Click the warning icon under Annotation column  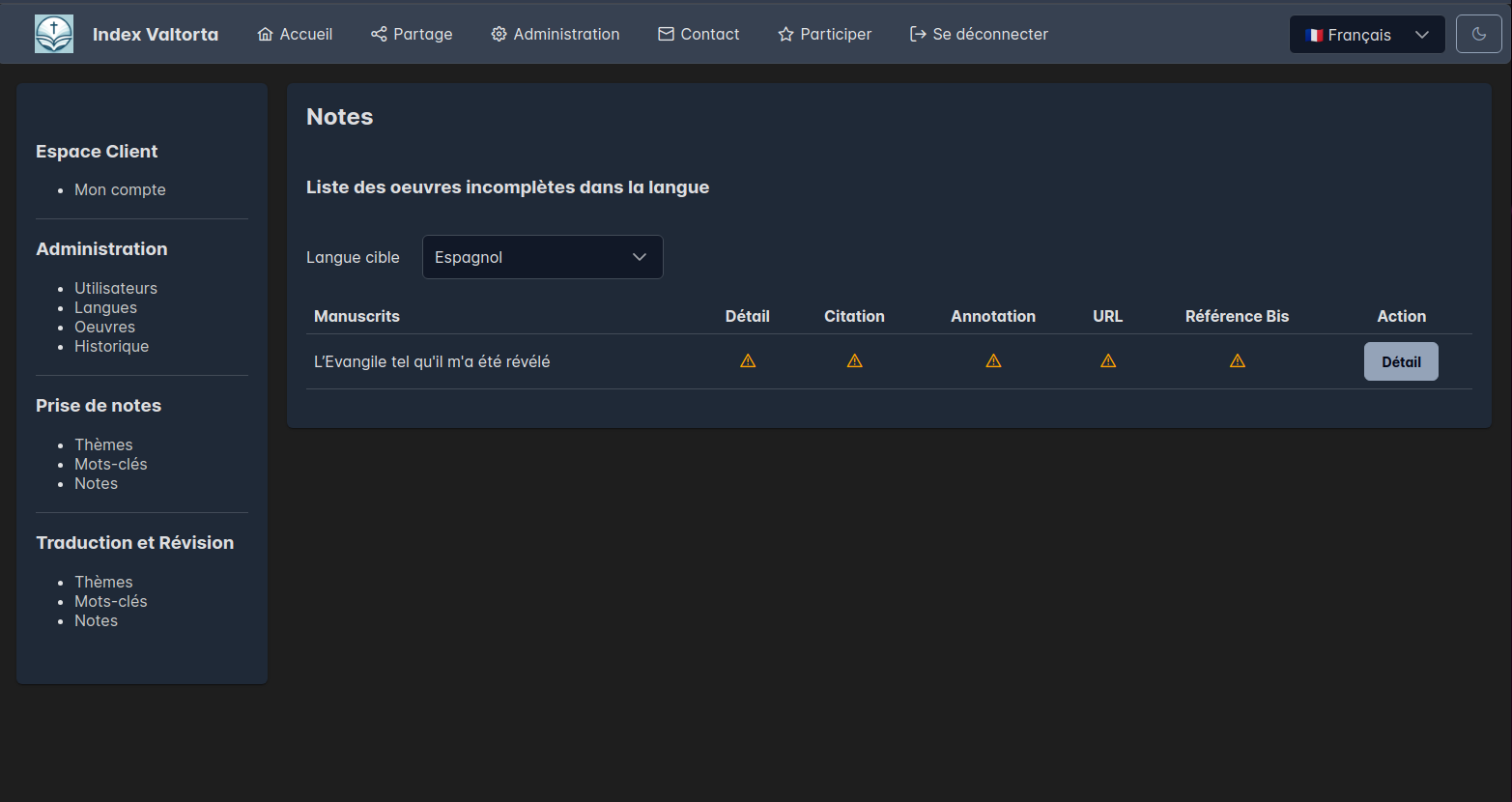coord(993,361)
